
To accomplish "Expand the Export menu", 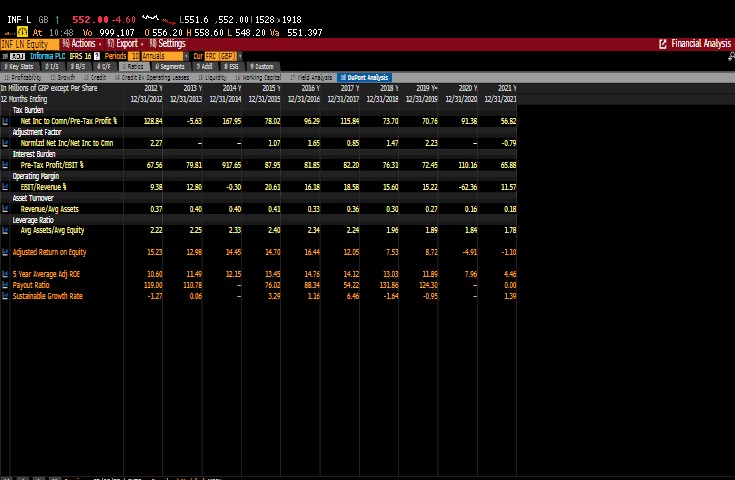I will point(126,44).
